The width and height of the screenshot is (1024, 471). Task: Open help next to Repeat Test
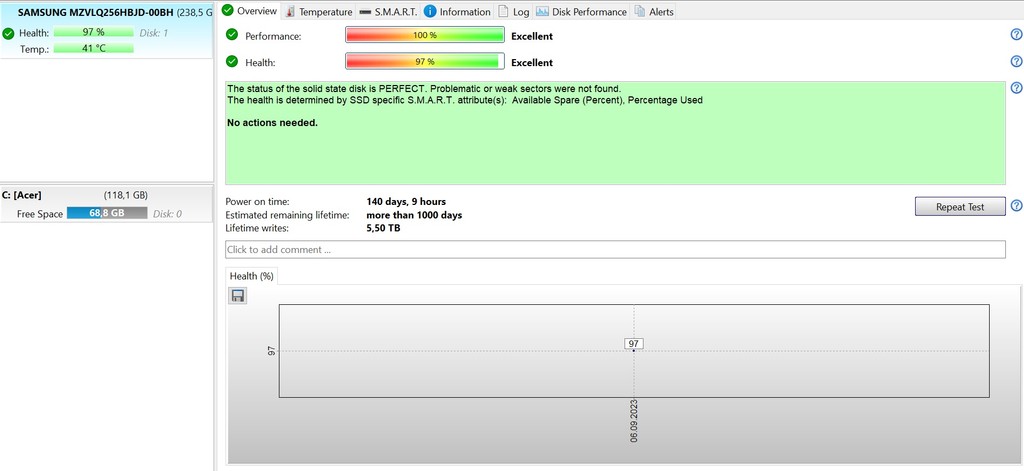[1016, 206]
